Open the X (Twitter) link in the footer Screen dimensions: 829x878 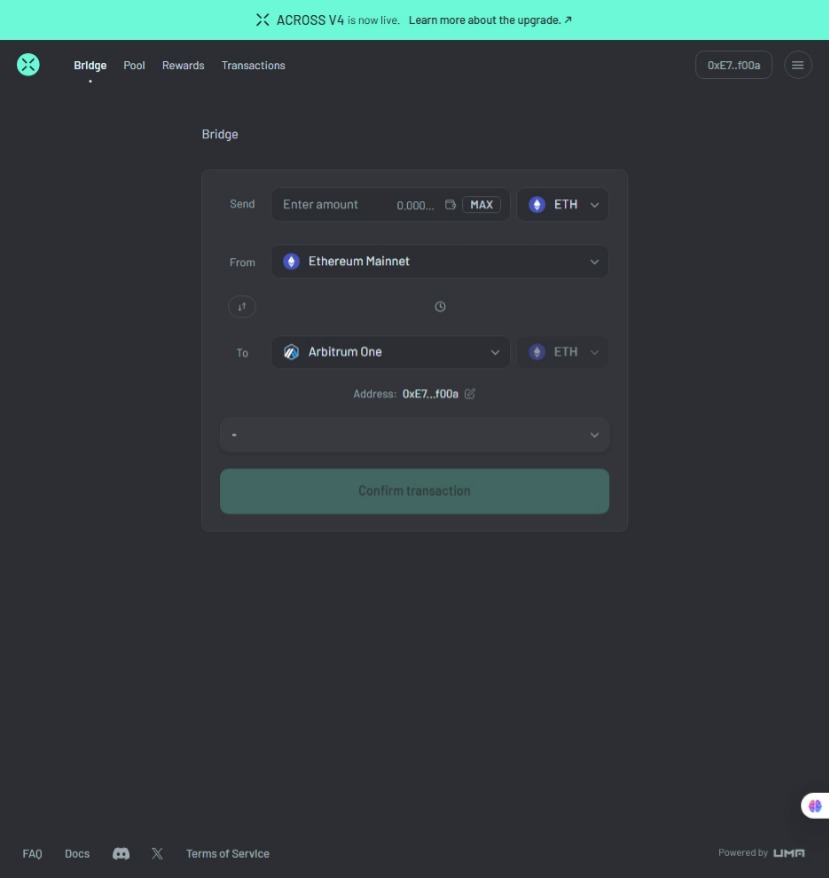[x=157, y=853]
